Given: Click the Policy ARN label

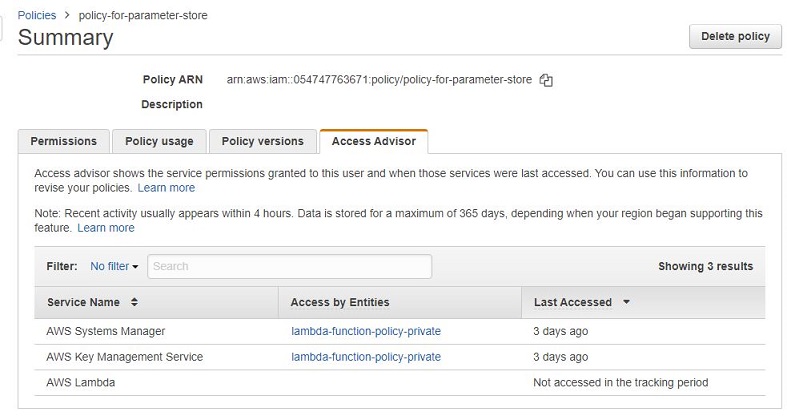Looking at the screenshot, I should tap(173, 80).
